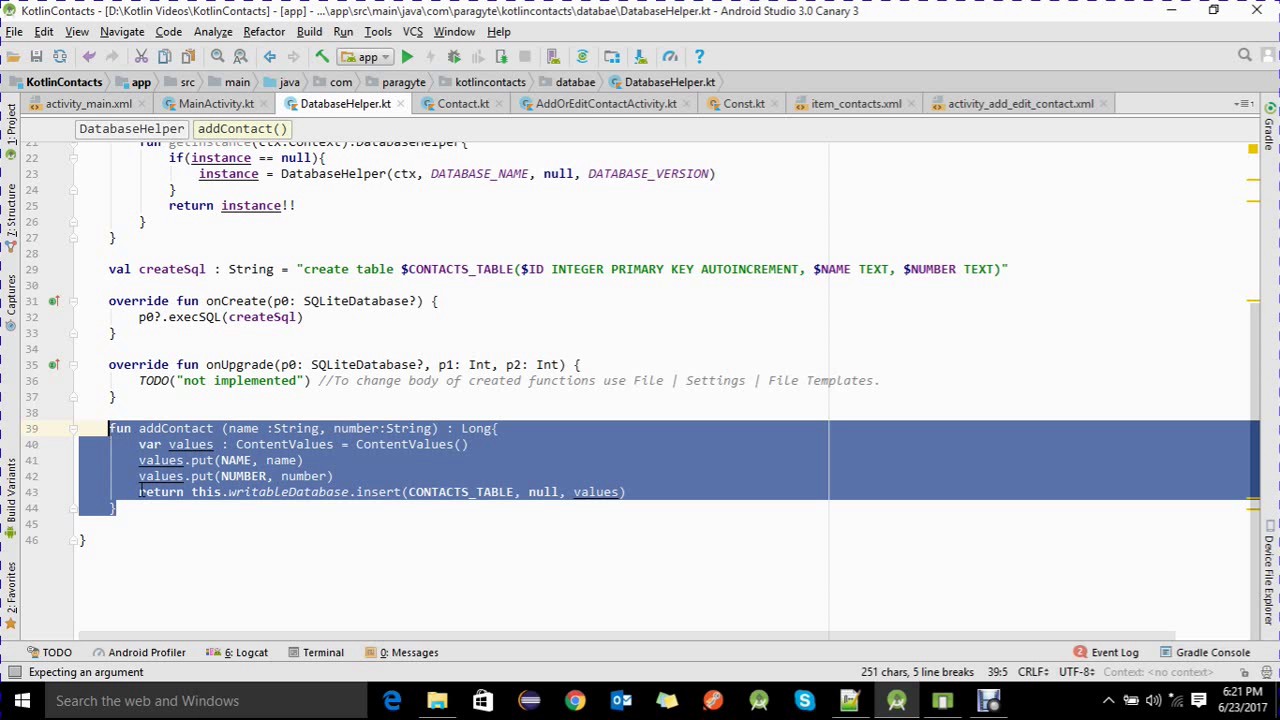
Task: Open the Terminal tool window
Action: click(x=316, y=653)
